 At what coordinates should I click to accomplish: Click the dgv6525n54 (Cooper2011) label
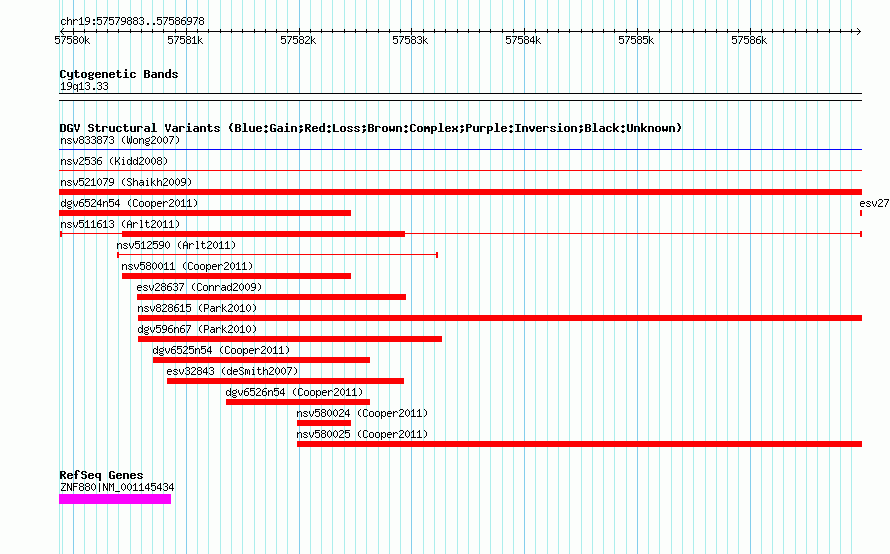221,350
